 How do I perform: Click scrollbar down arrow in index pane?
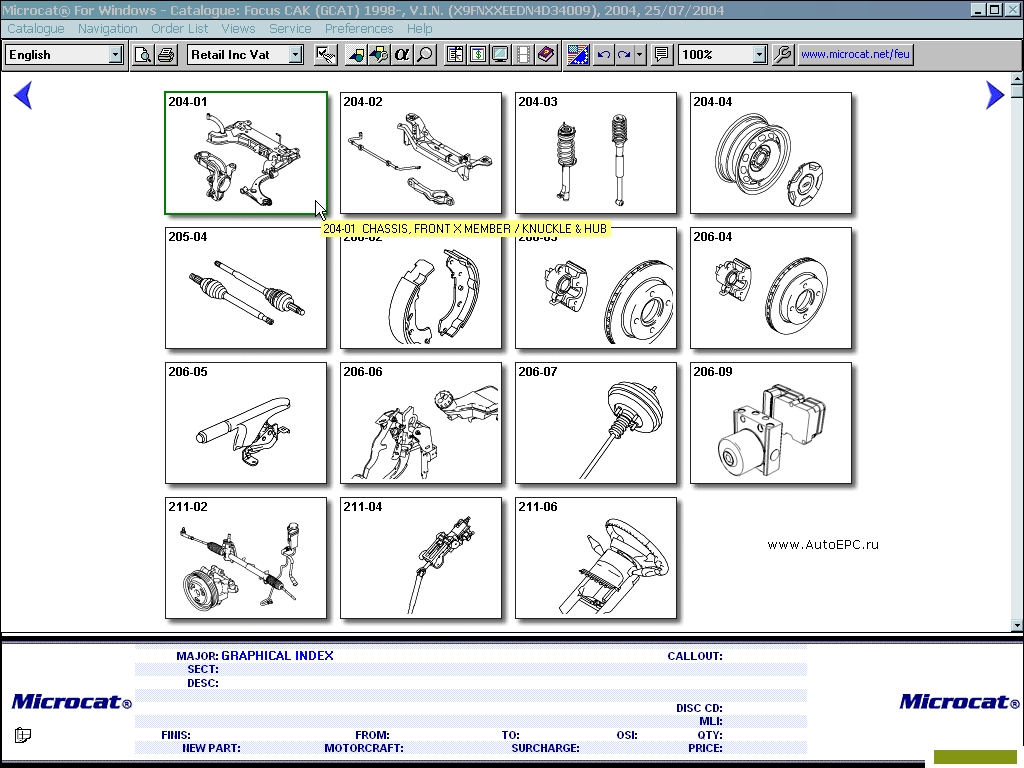click(1017, 625)
